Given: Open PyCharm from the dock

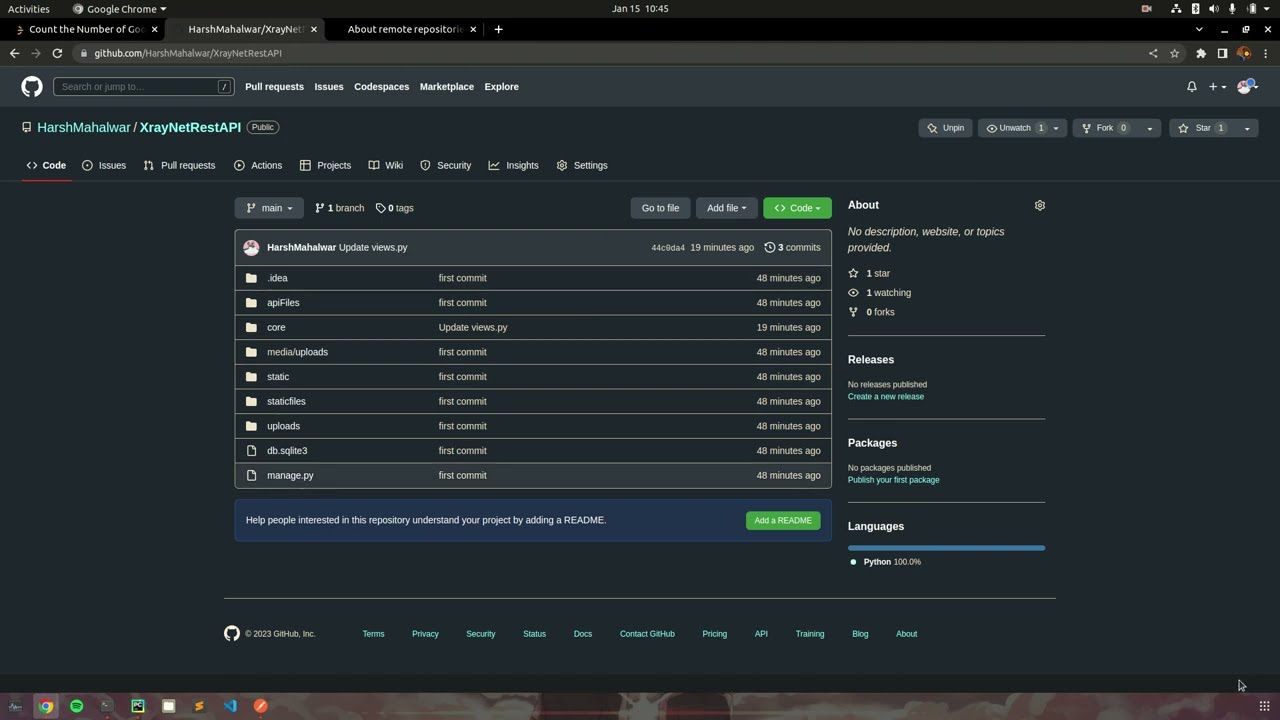Looking at the screenshot, I should (138, 706).
